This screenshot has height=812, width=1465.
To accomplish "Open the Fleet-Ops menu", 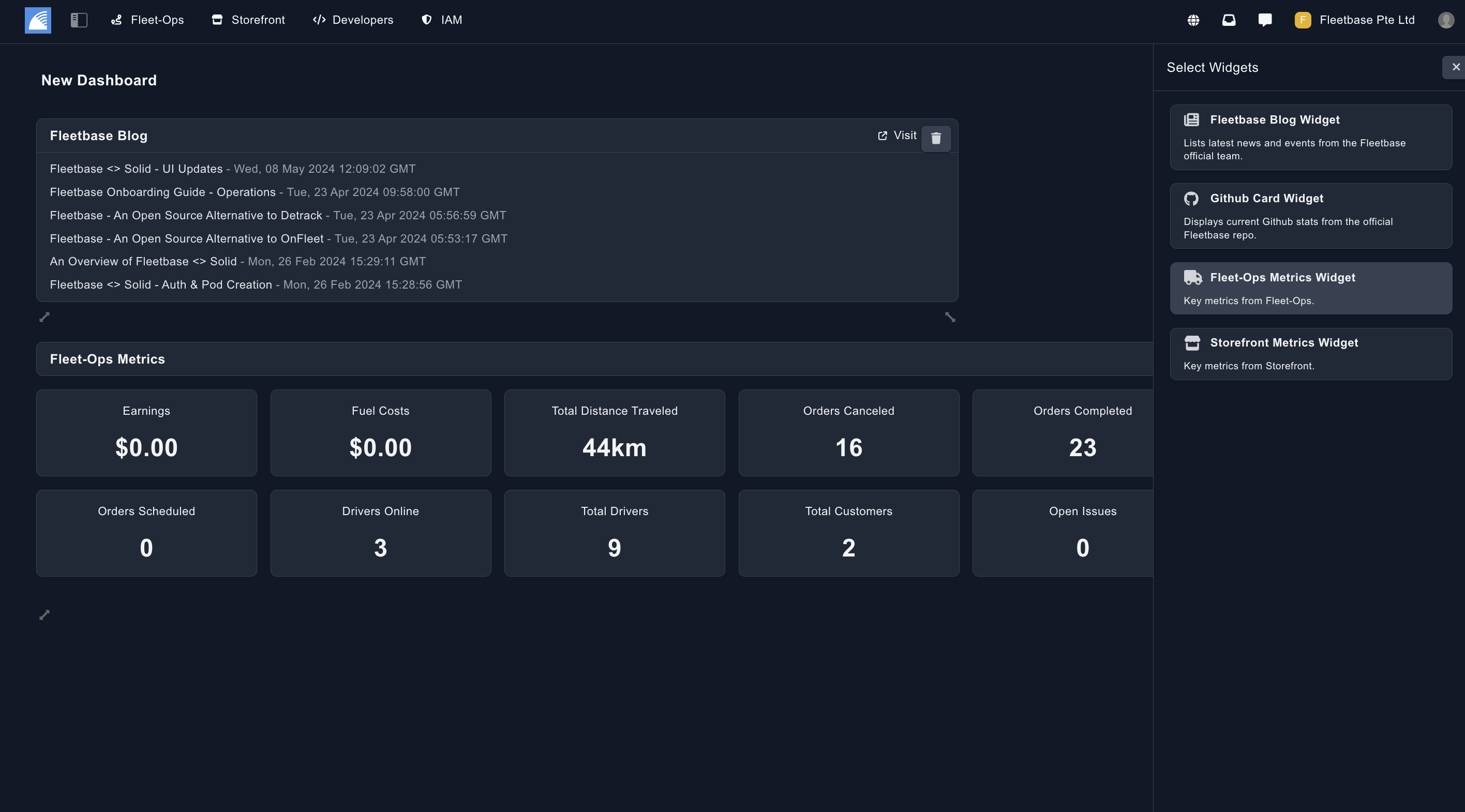I will tap(147, 21).
